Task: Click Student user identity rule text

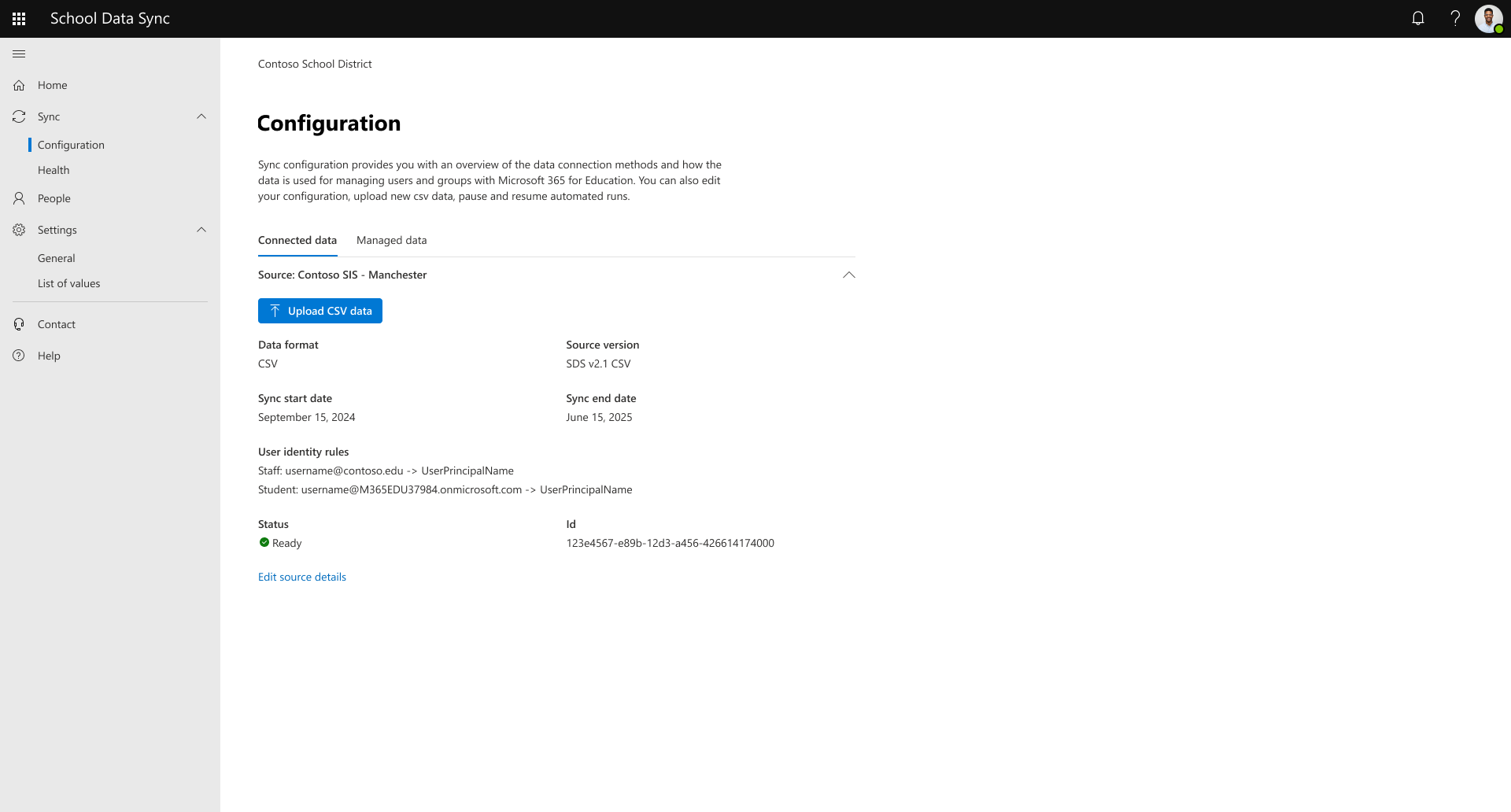Action: point(445,489)
